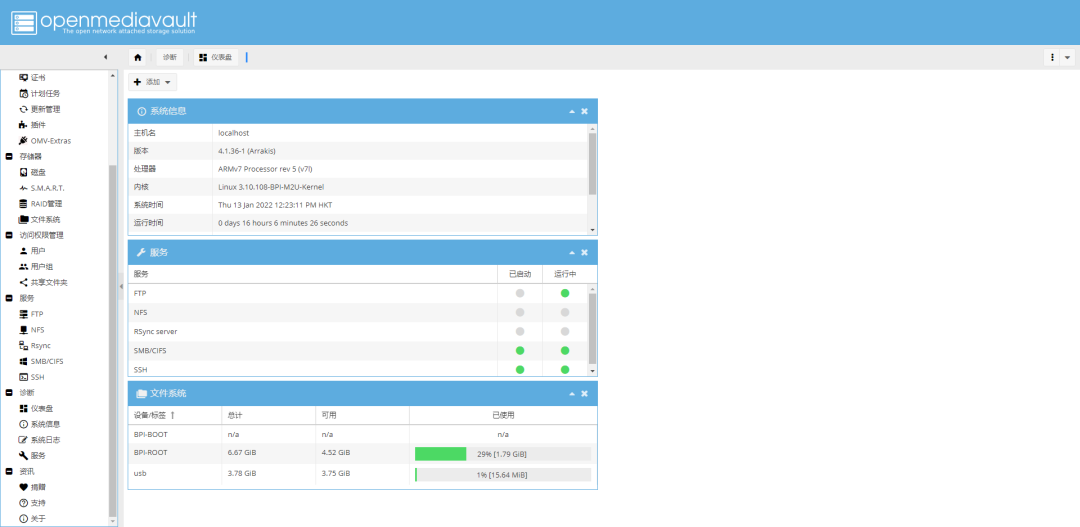1080x527 pixels.
Task: Open the top-right user menu dropdown arrow
Action: [1068, 57]
